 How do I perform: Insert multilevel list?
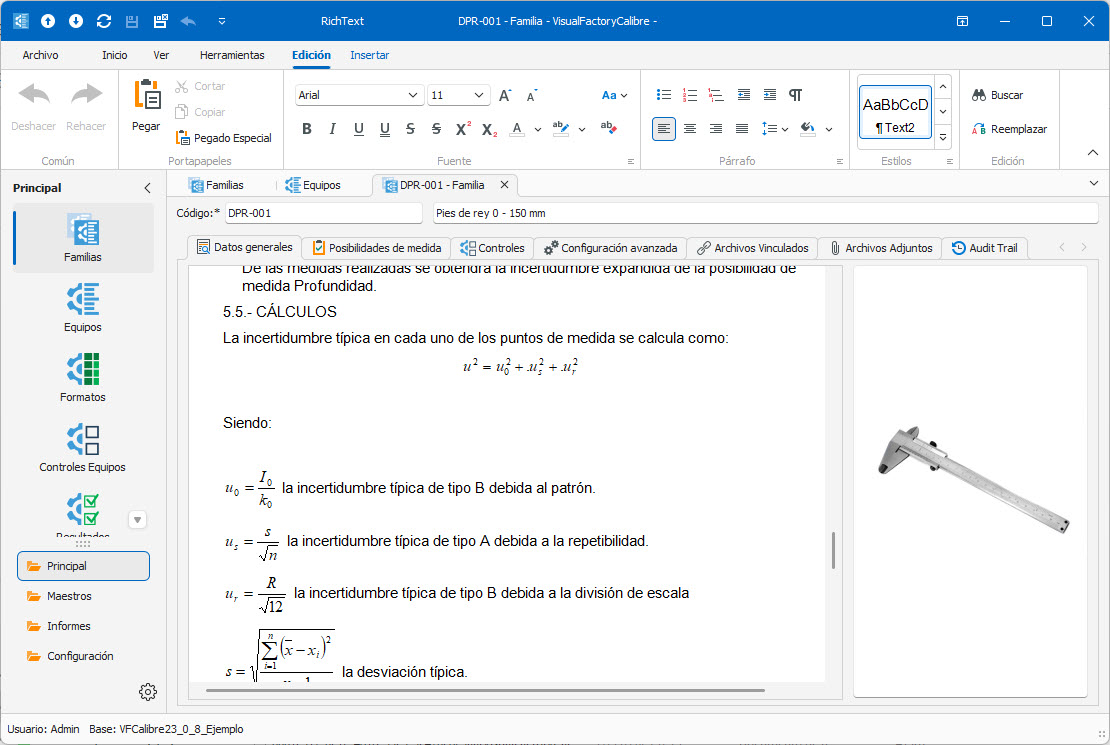(x=716, y=95)
